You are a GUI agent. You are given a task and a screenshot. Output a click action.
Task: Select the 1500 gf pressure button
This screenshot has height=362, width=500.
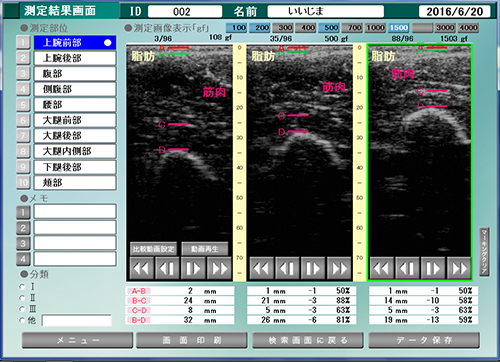pyautogui.click(x=399, y=28)
